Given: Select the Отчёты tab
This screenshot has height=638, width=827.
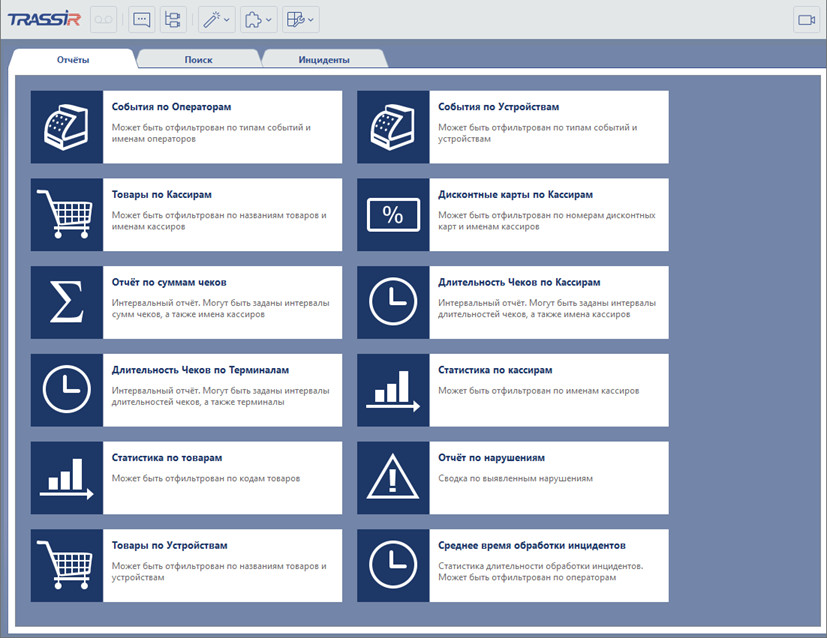Looking at the screenshot, I should click(x=72, y=60).
